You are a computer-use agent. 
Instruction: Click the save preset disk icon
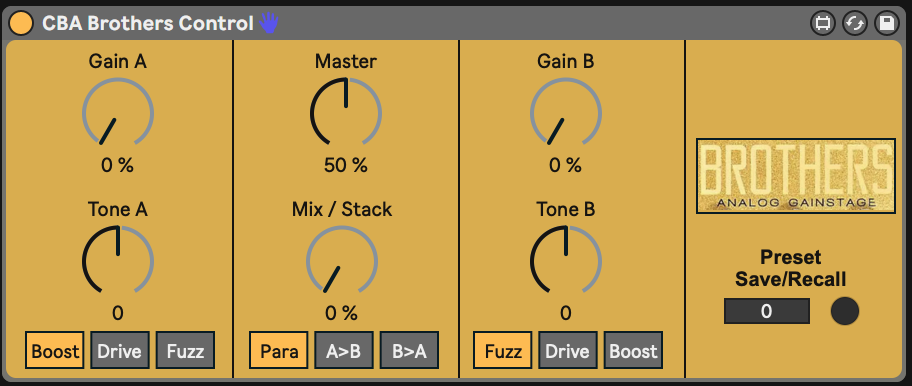coord(887,24)
